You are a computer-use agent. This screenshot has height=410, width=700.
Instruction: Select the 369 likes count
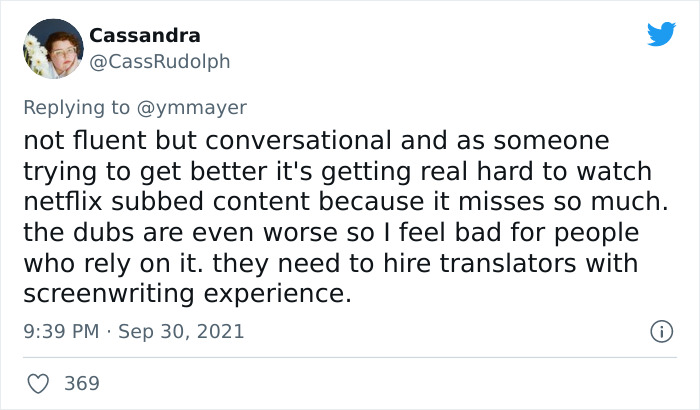pos(82,384)
